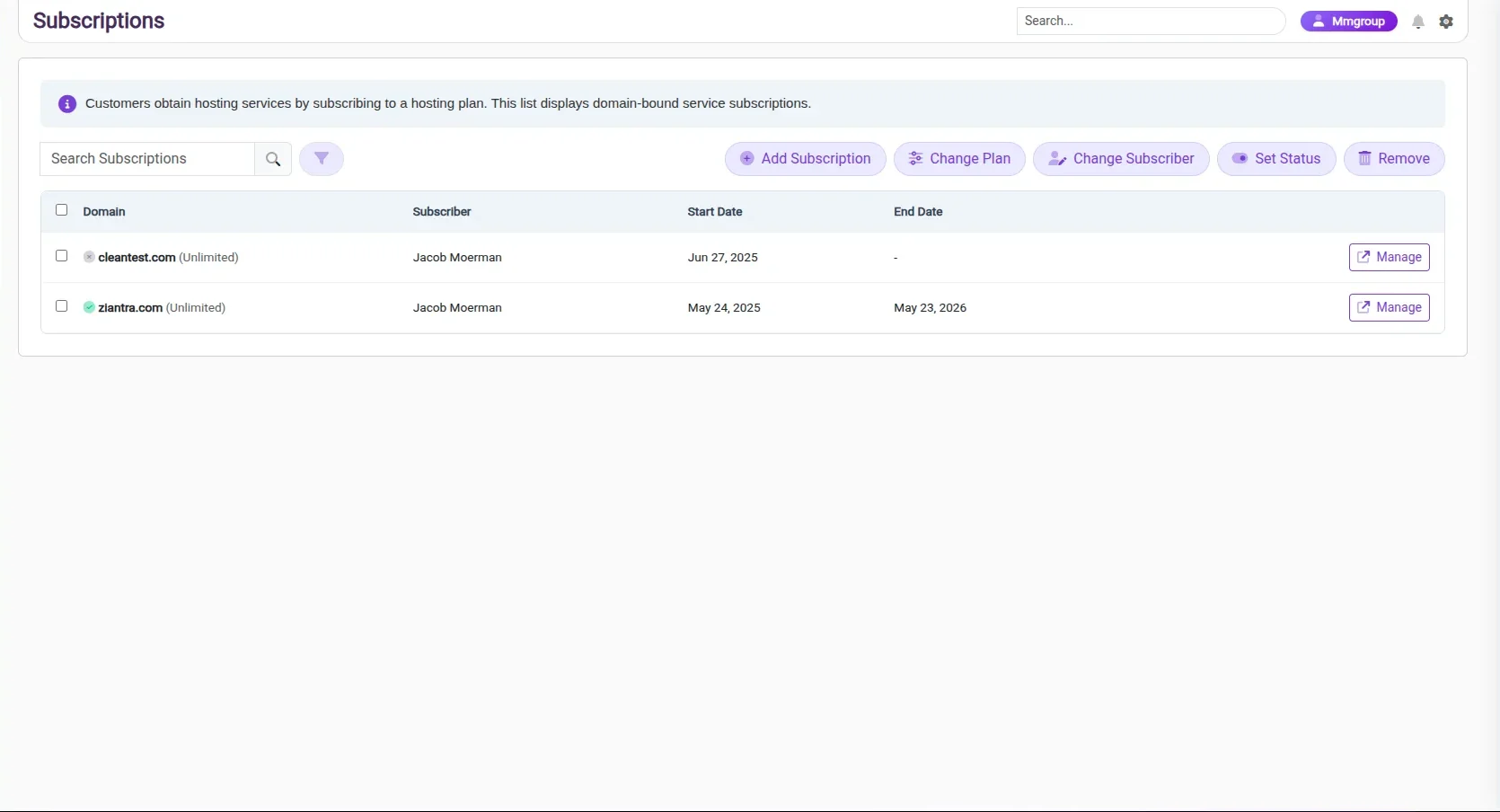Click the Subscriptions page title
Screen dimensions: 1500x812
point(99,21)
